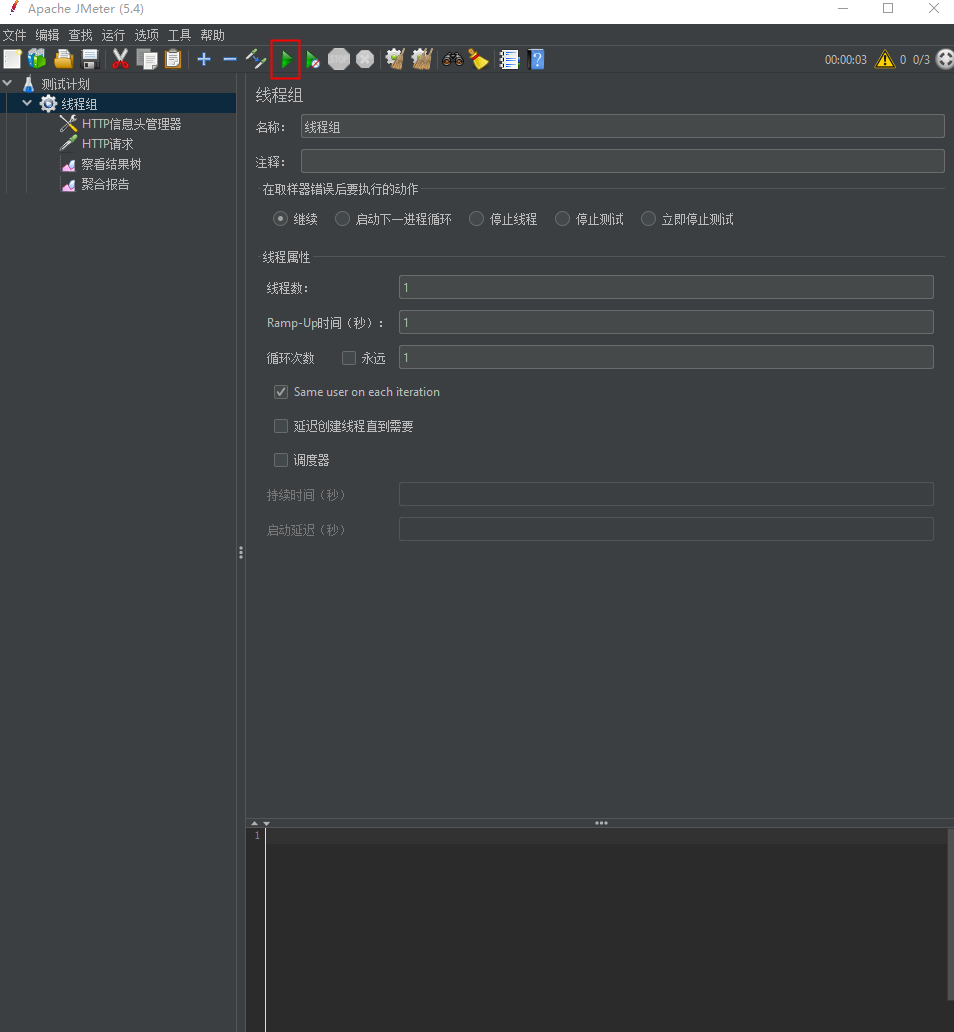Image resolution: width=954 pixels, height=1032 pixels.
Task: Click the remote engine status icon
Action: [945, 59]
